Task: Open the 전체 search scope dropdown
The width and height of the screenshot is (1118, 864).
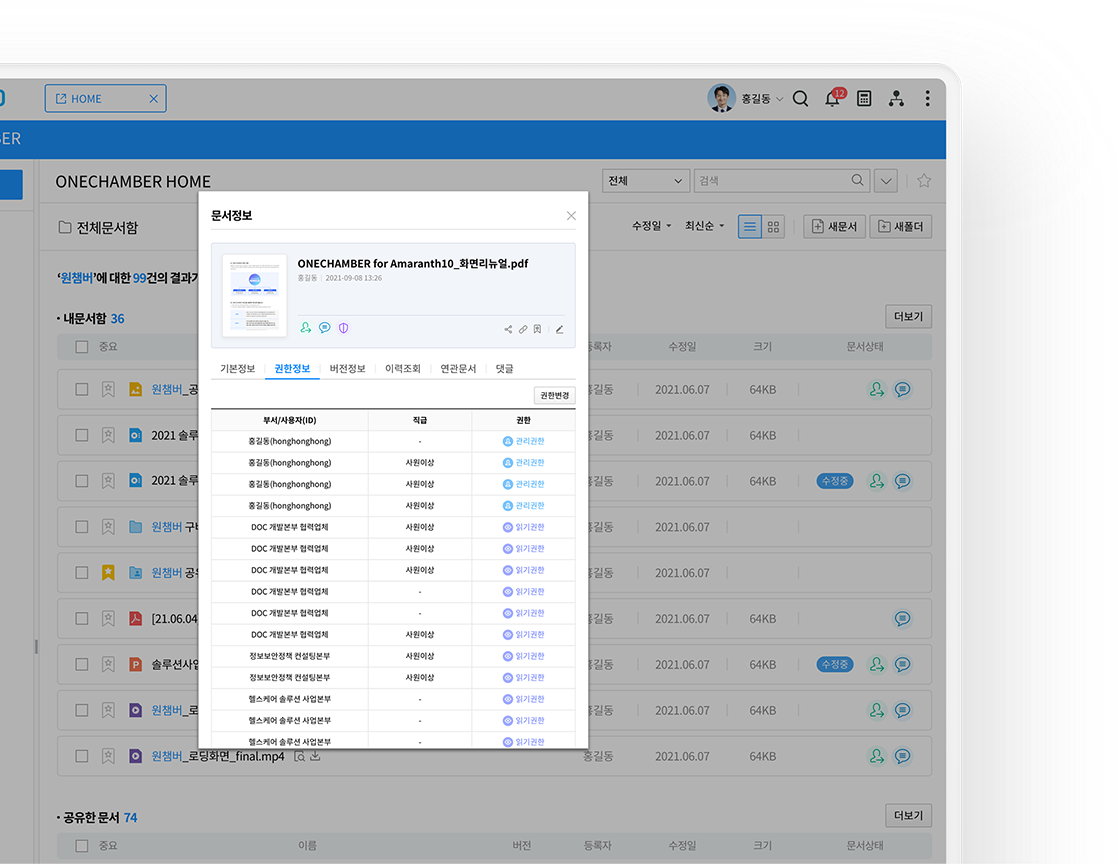Action: 646,180
